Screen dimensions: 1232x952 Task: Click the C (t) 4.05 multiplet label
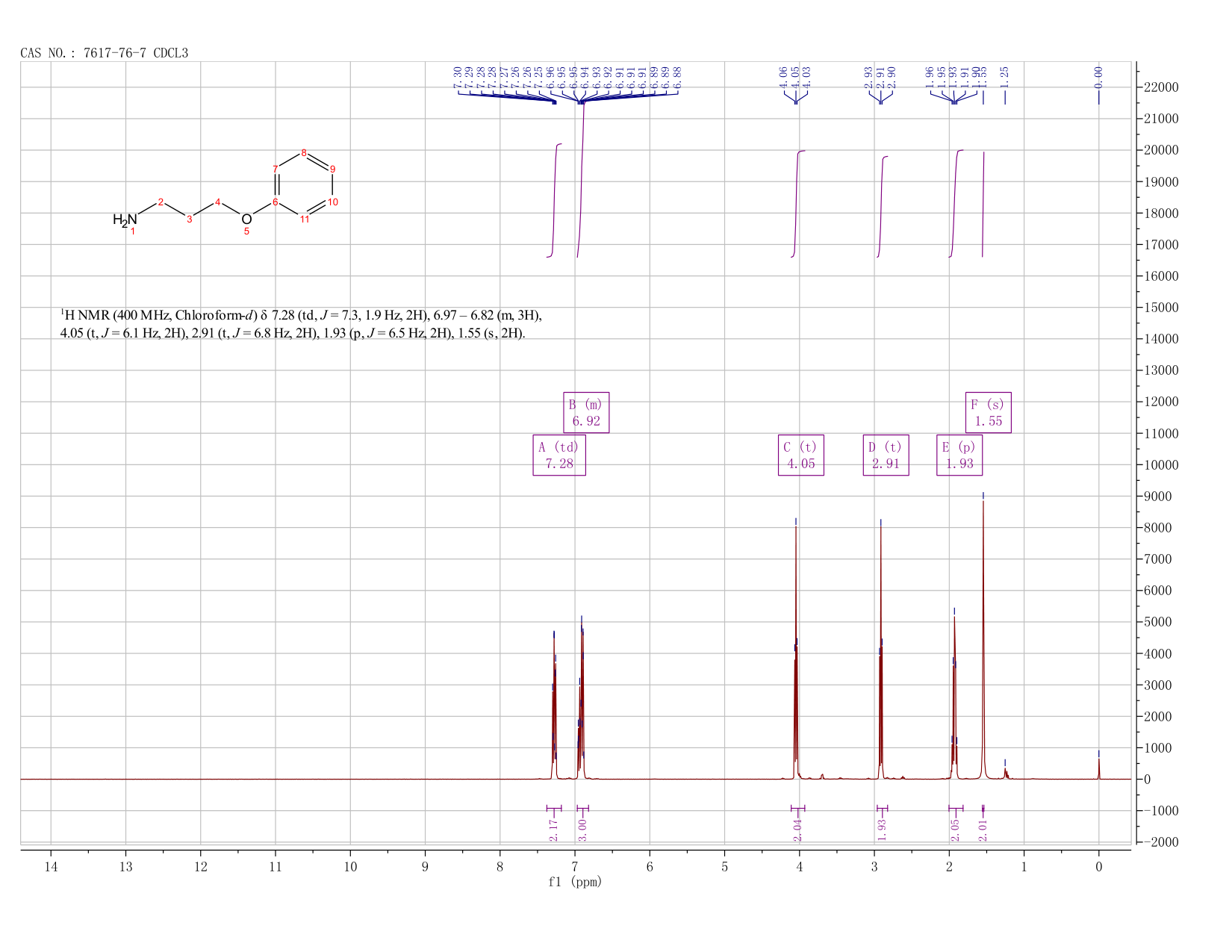[800, 455]
